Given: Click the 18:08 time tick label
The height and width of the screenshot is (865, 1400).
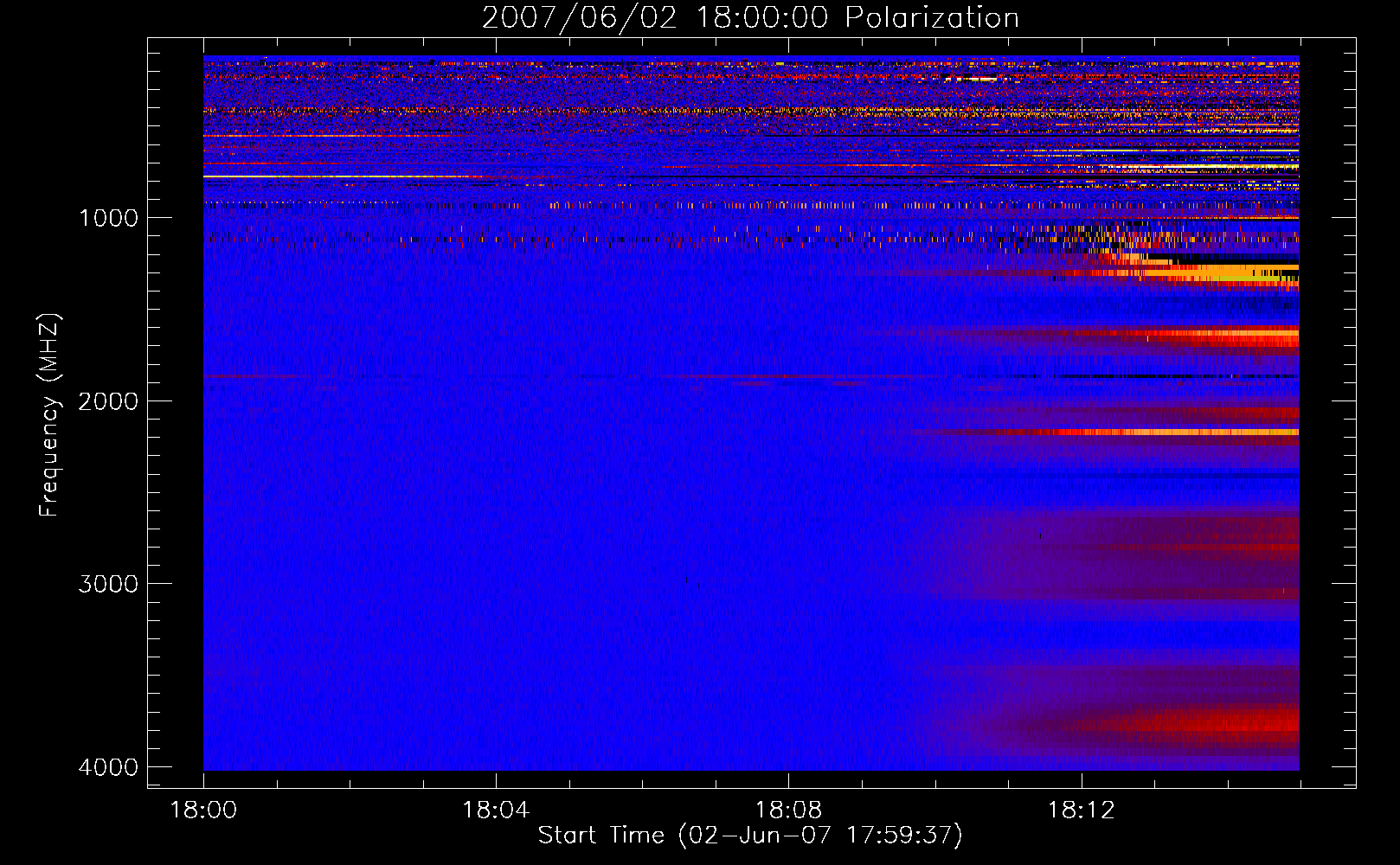Looking at the screenshot, I should 788,811.
